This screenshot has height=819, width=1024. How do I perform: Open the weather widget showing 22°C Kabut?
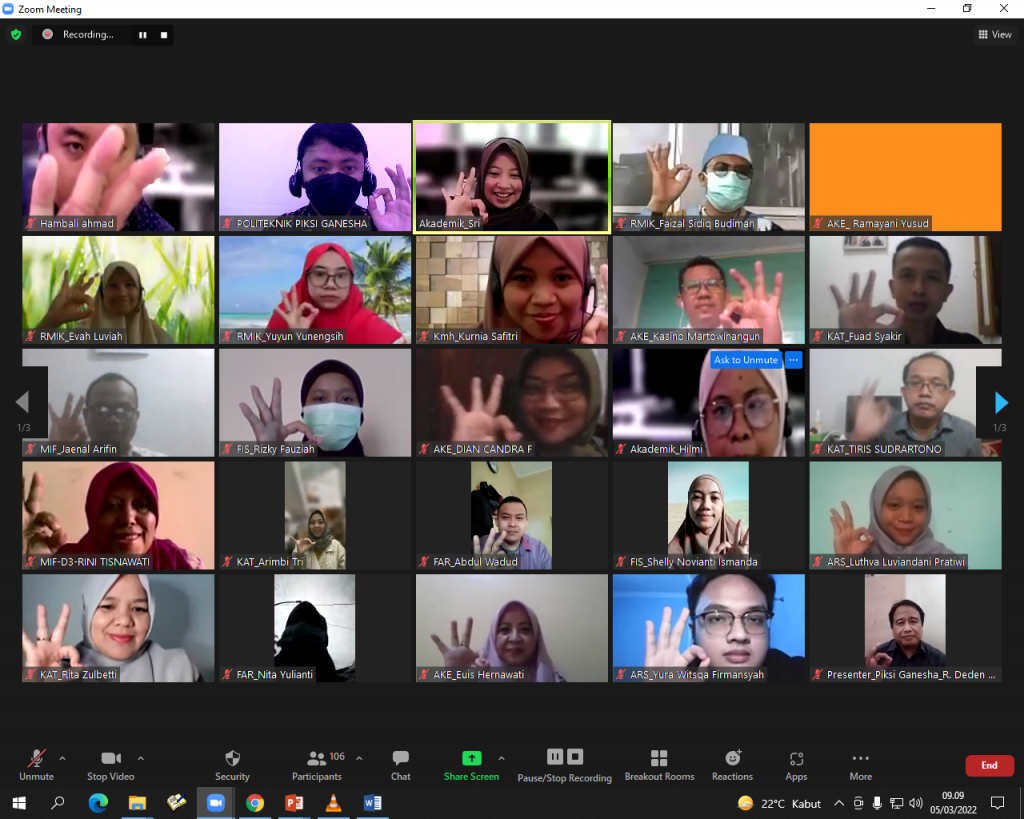[x=778, y=803]
